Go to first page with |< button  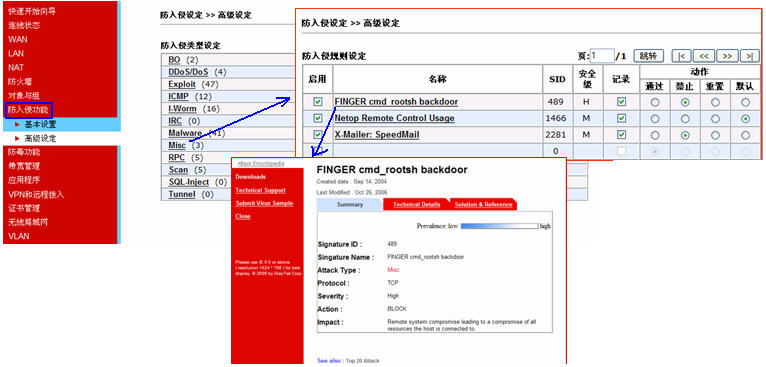coord(681,56)
